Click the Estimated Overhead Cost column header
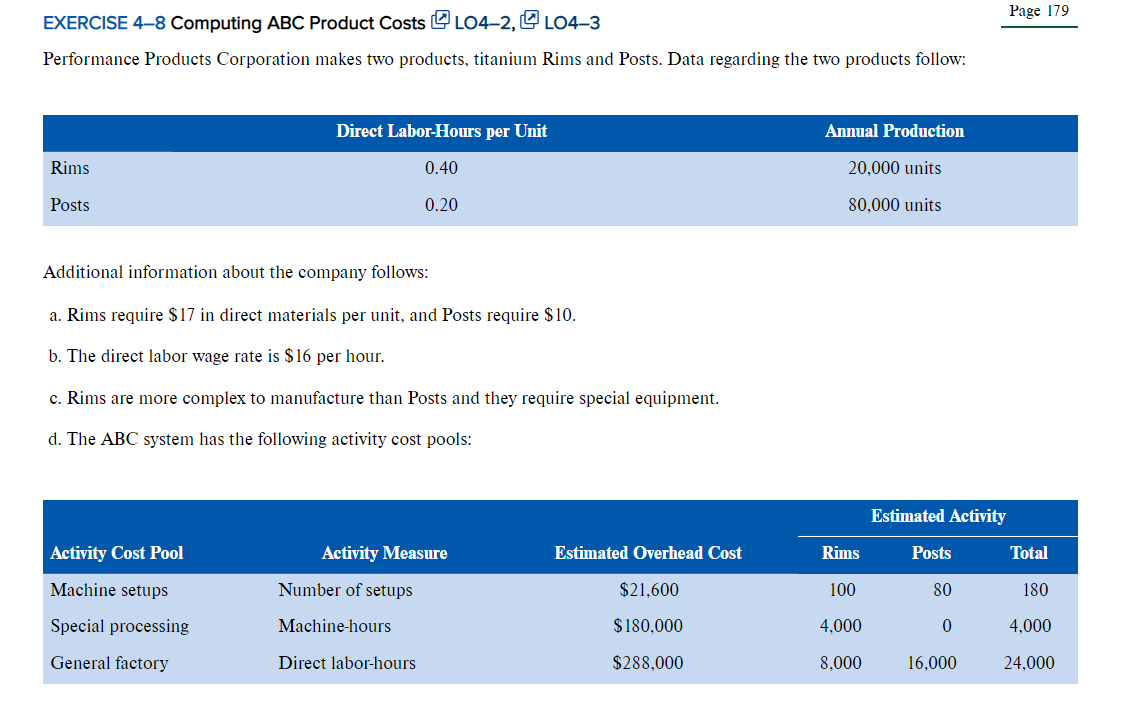The image size is (1148, 717). (648, 553)
